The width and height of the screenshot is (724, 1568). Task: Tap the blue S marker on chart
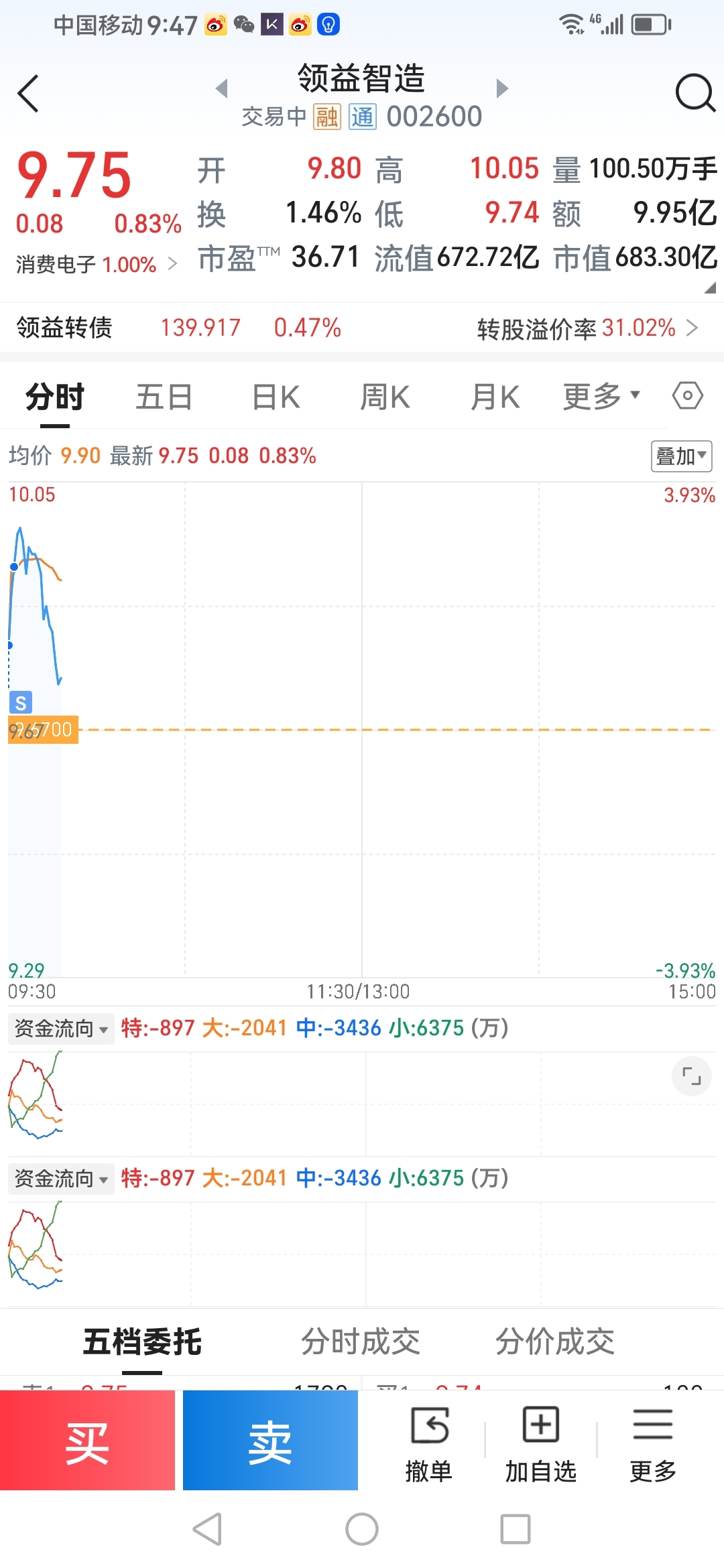coord(21,703)
